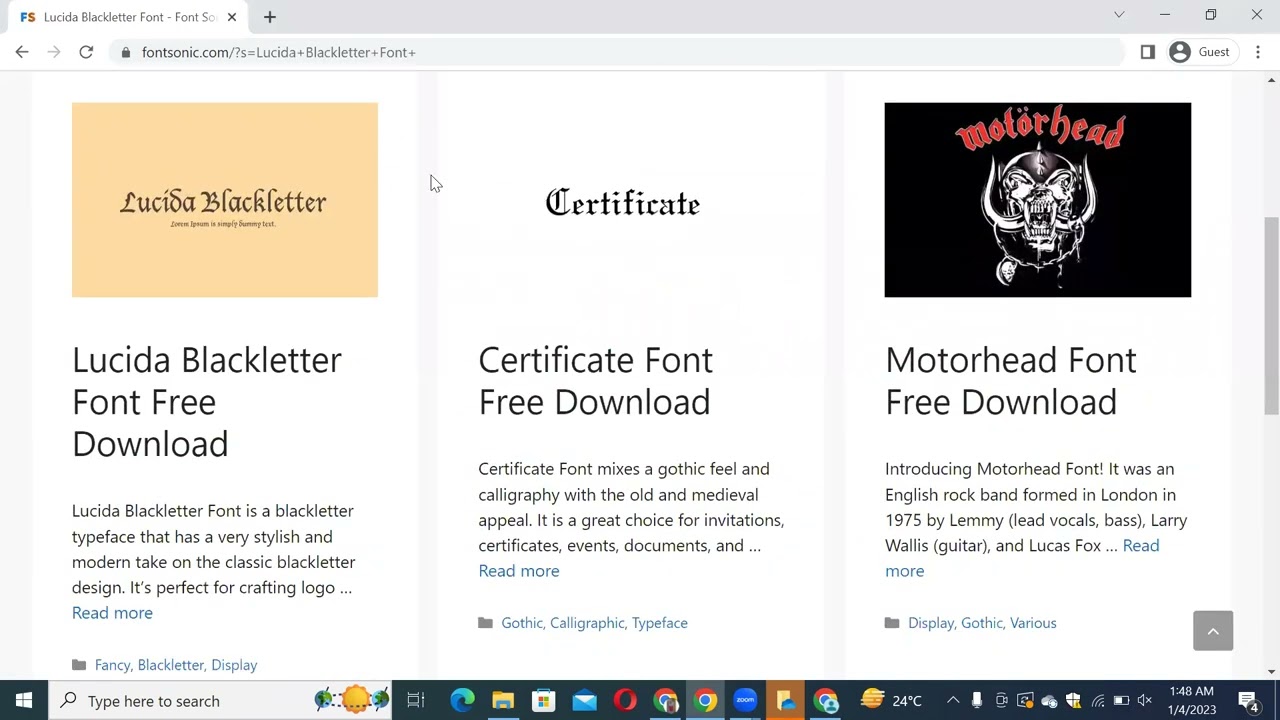Open Gothic category under Motorhead post
The width and height of the screenshot is (1280, 720).
(982, 623)
